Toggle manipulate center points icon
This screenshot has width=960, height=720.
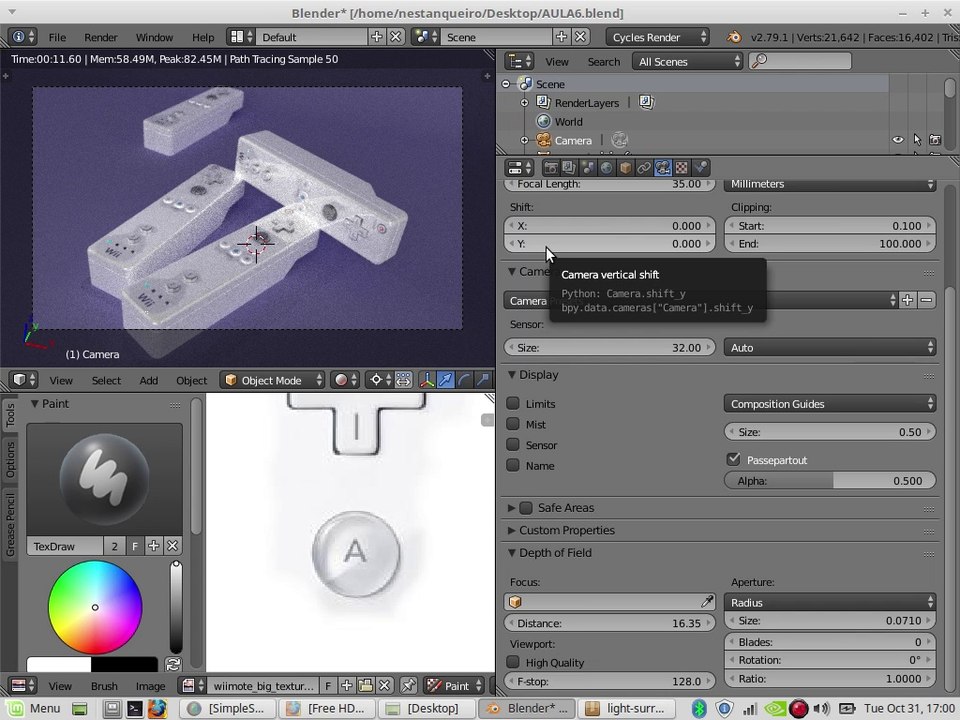pos(403,380)
